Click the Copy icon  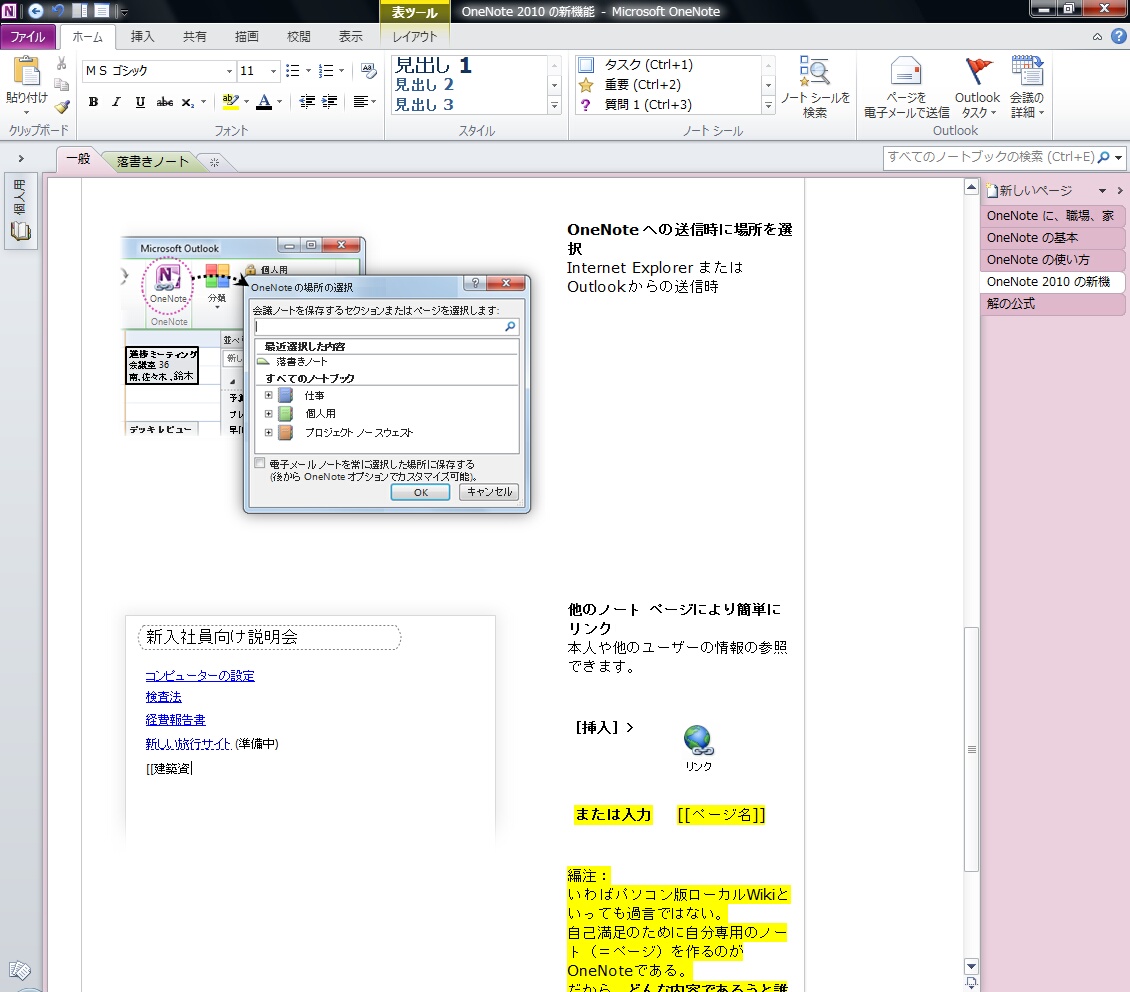point(62,84)
